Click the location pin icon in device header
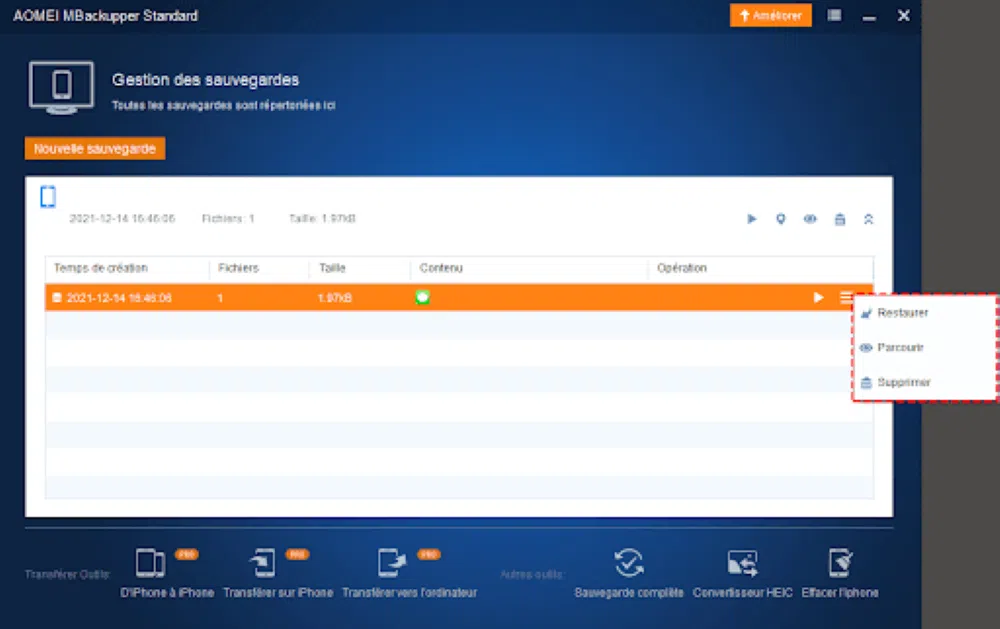This screenshot has width=1000, height=629. coord(781,219)
